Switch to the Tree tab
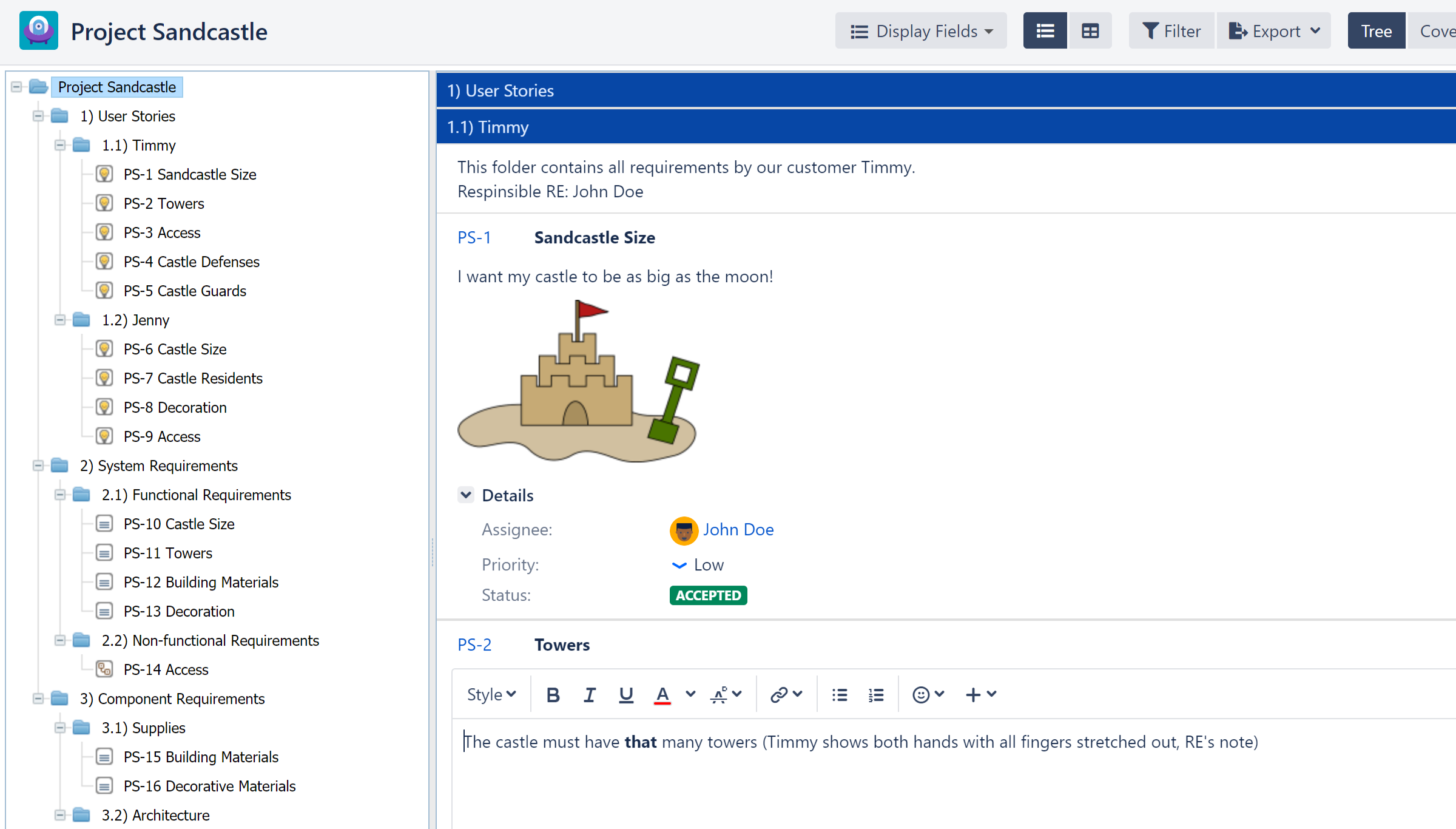Screen dimensions: 1456x829 [1376, 31]
